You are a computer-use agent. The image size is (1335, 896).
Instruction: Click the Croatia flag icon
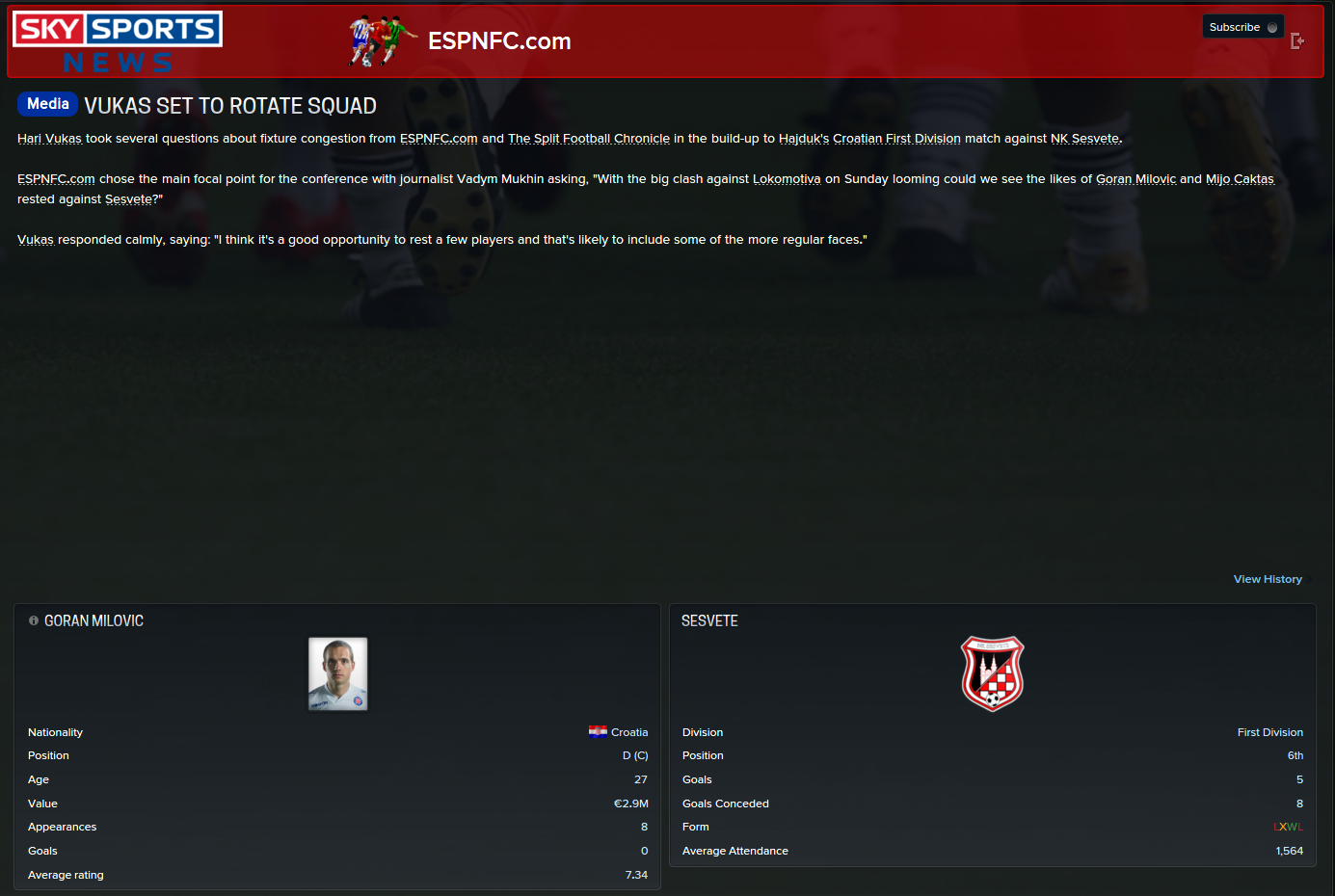(x=598, y=731)
